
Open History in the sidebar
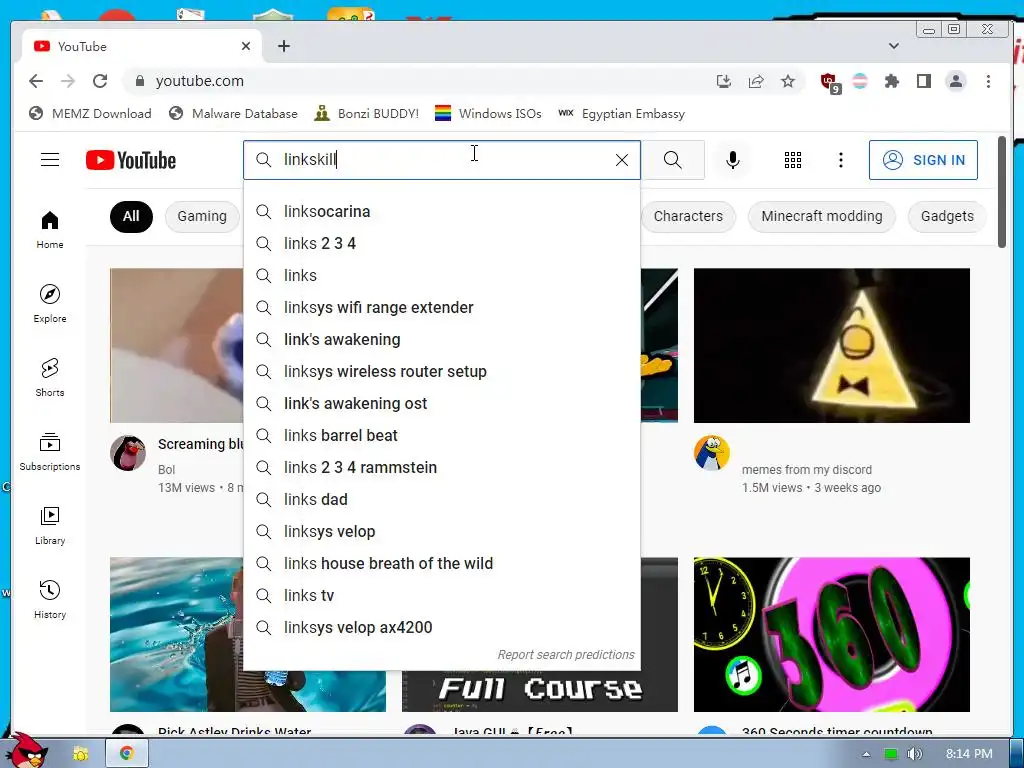point(50,600)
